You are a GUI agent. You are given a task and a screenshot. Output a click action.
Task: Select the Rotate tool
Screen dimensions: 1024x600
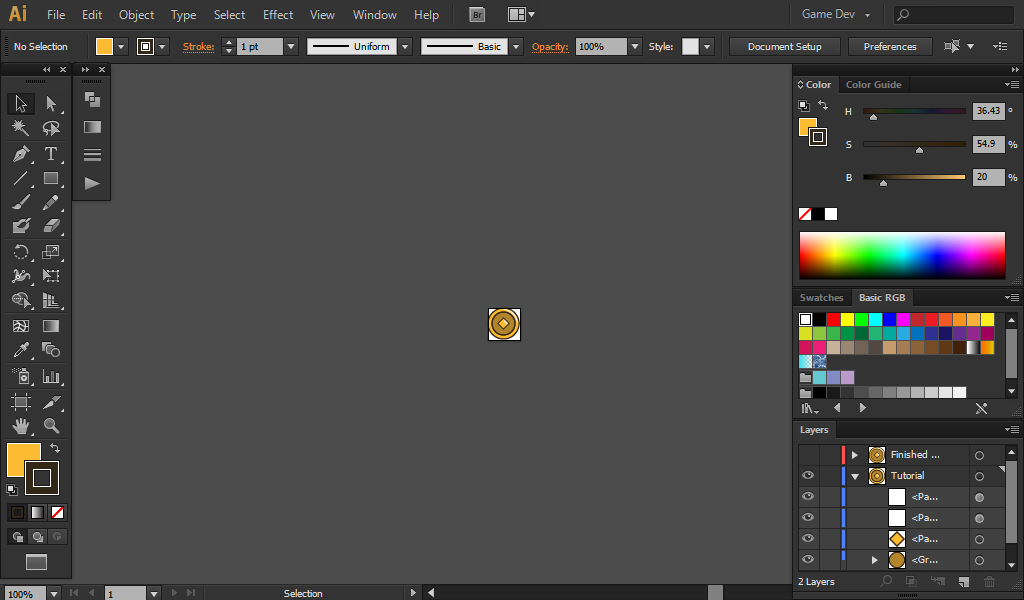click(x=21, y=252)
